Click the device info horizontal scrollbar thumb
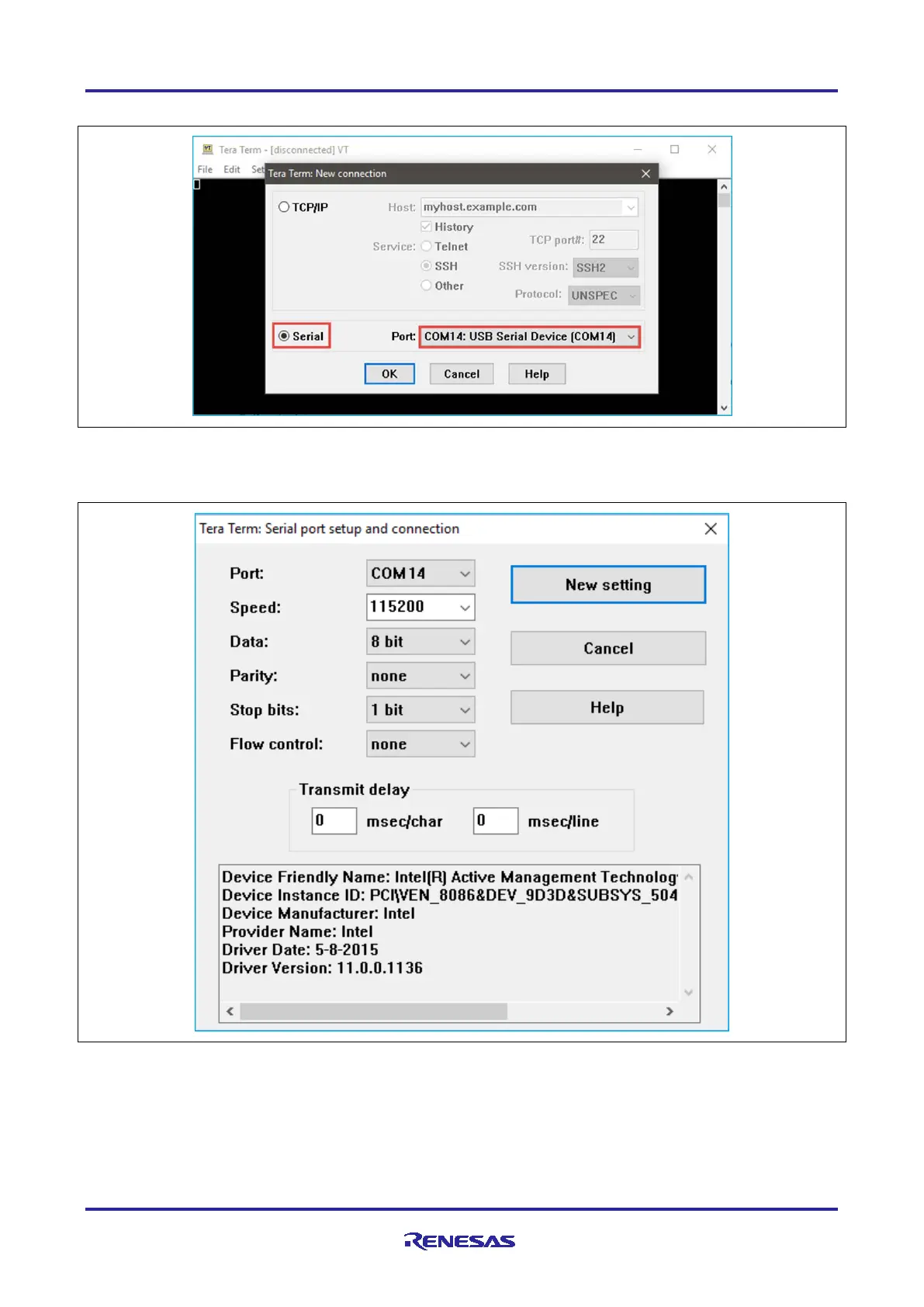The width and height of the screenshot is (924, 1307). pyautogui.click(x=373, y=1011)
